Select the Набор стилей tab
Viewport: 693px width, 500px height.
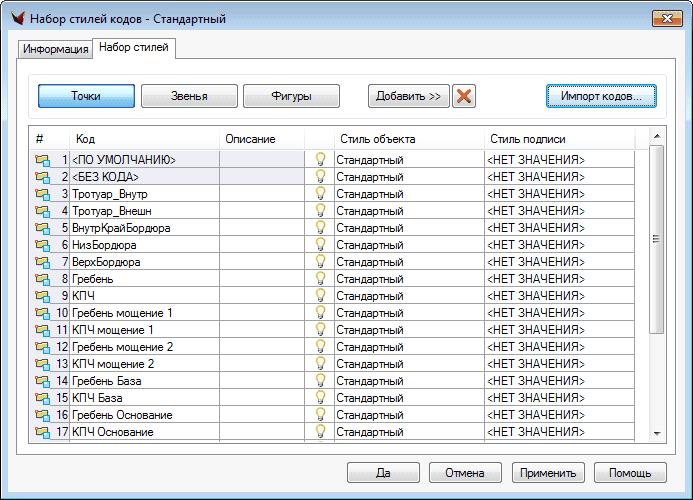(x=135, y=48)
